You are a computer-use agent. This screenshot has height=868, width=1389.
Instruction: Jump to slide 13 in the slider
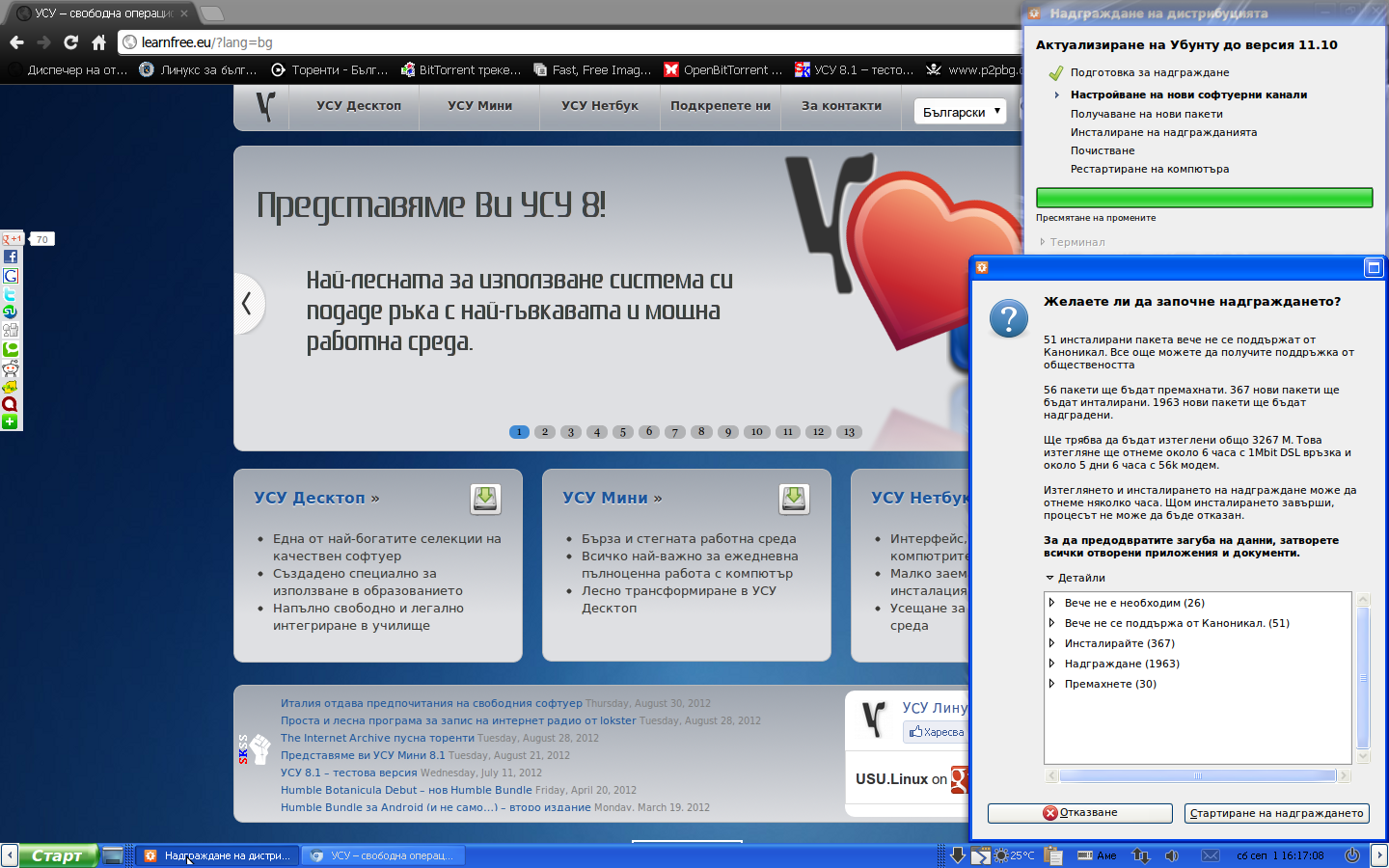(849, 432)
